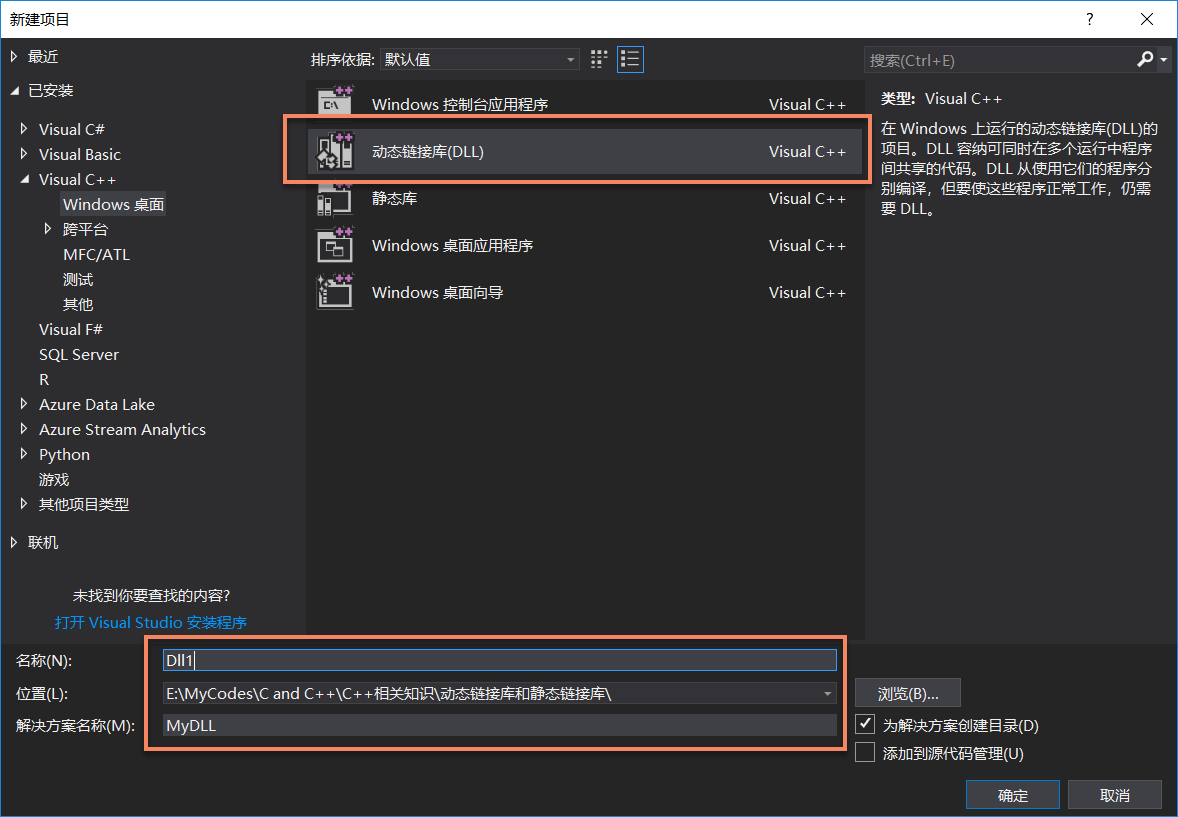1178x817 pixels.
Task: Select 静态库 template name
Action: (x=394, y=198)
